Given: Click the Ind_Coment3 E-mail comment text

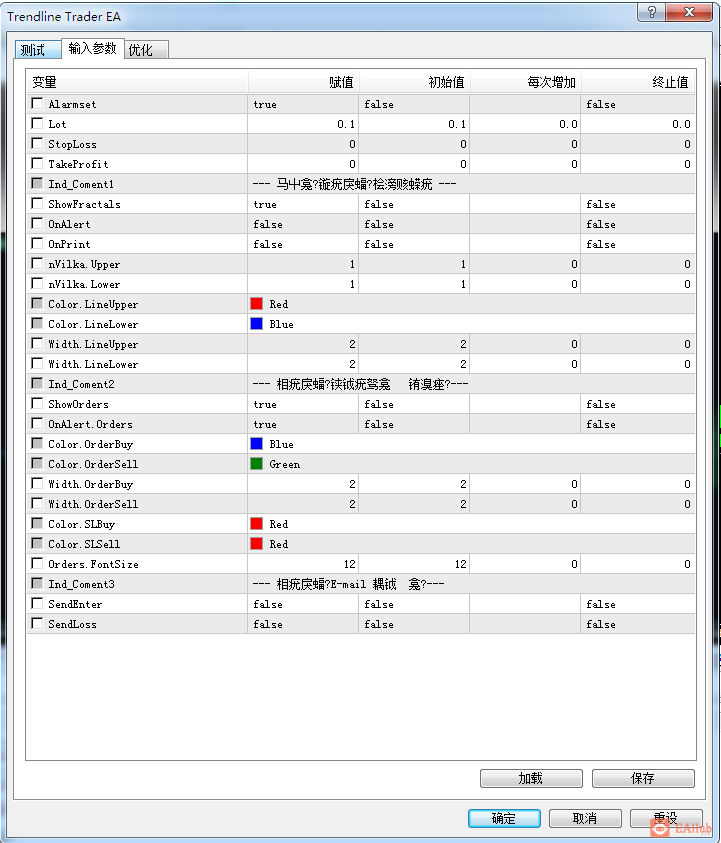Looking at the screenshot, I should click(348, 584).
